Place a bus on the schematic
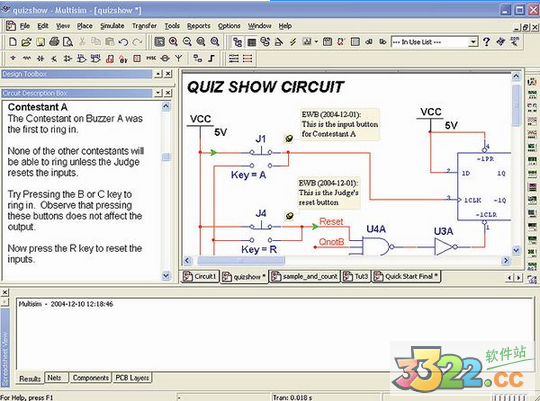The image size is (540, 401). click(x=211, y=59)
